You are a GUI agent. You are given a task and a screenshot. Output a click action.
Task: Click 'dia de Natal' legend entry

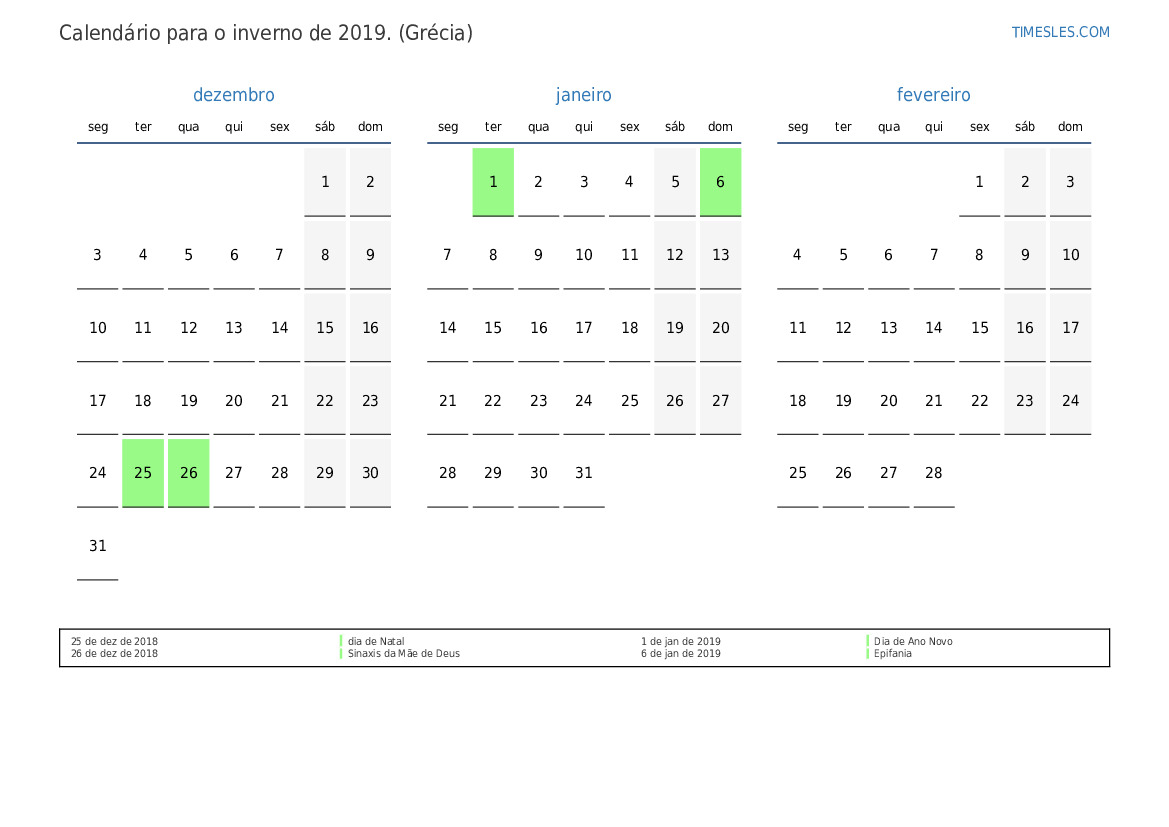[376, 642]
